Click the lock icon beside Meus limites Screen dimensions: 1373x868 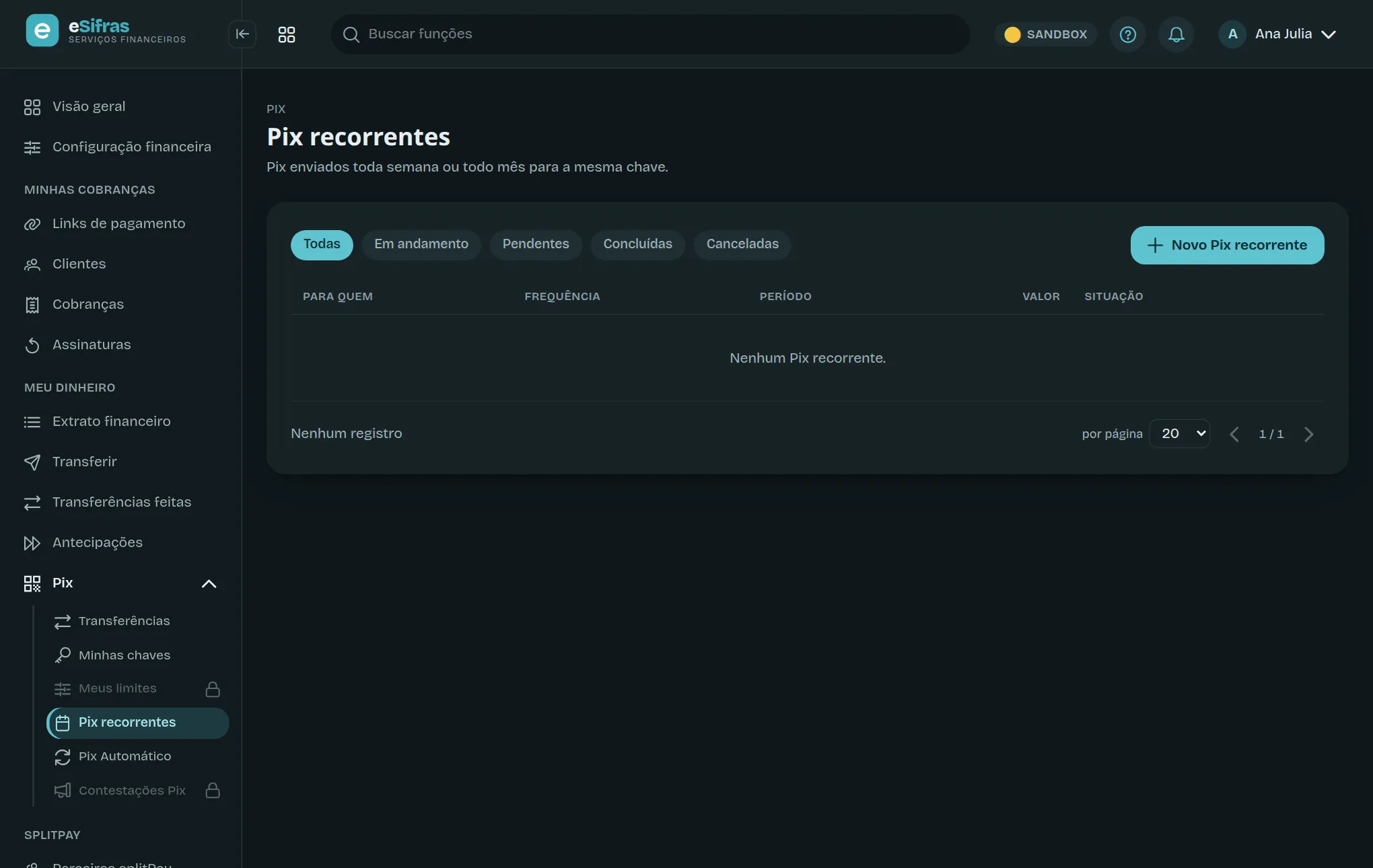[213, 689]
